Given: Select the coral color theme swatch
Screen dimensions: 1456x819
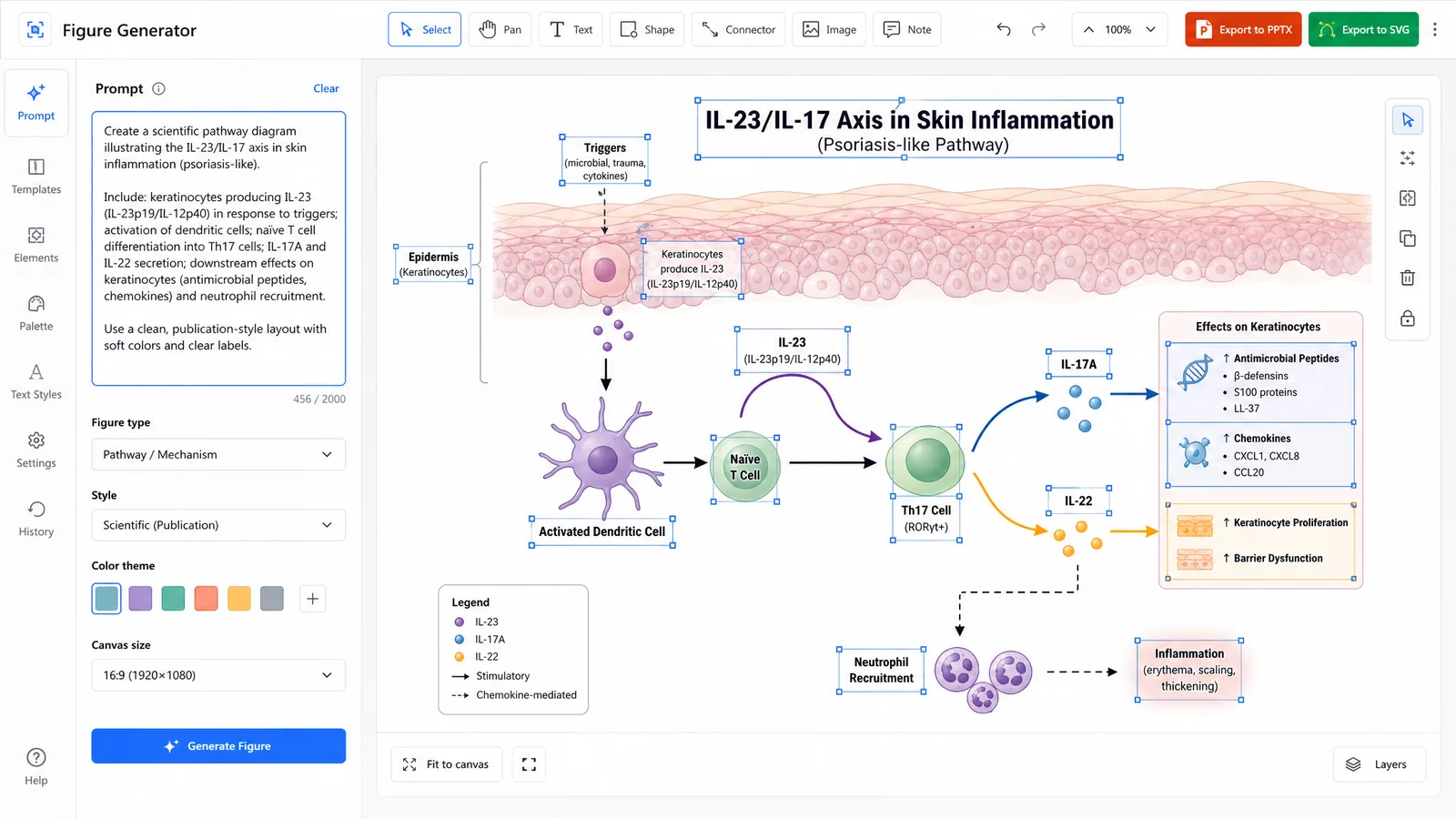Looking at the screenshot, I should point(207,598).
